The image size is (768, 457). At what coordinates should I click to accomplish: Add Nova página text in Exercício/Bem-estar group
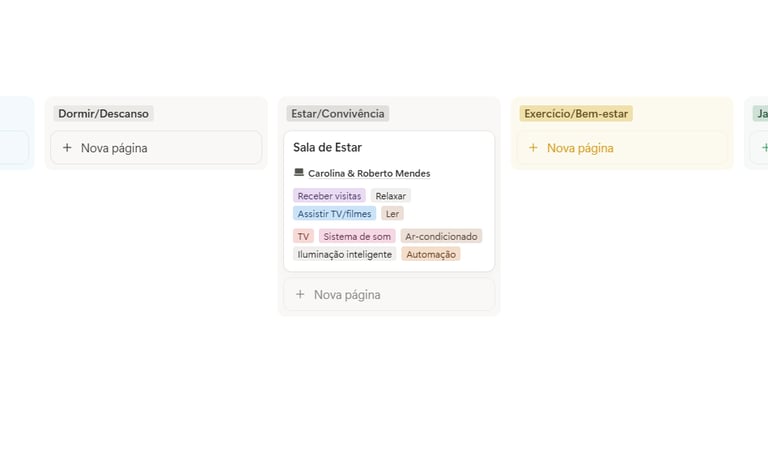pos(580,148)
